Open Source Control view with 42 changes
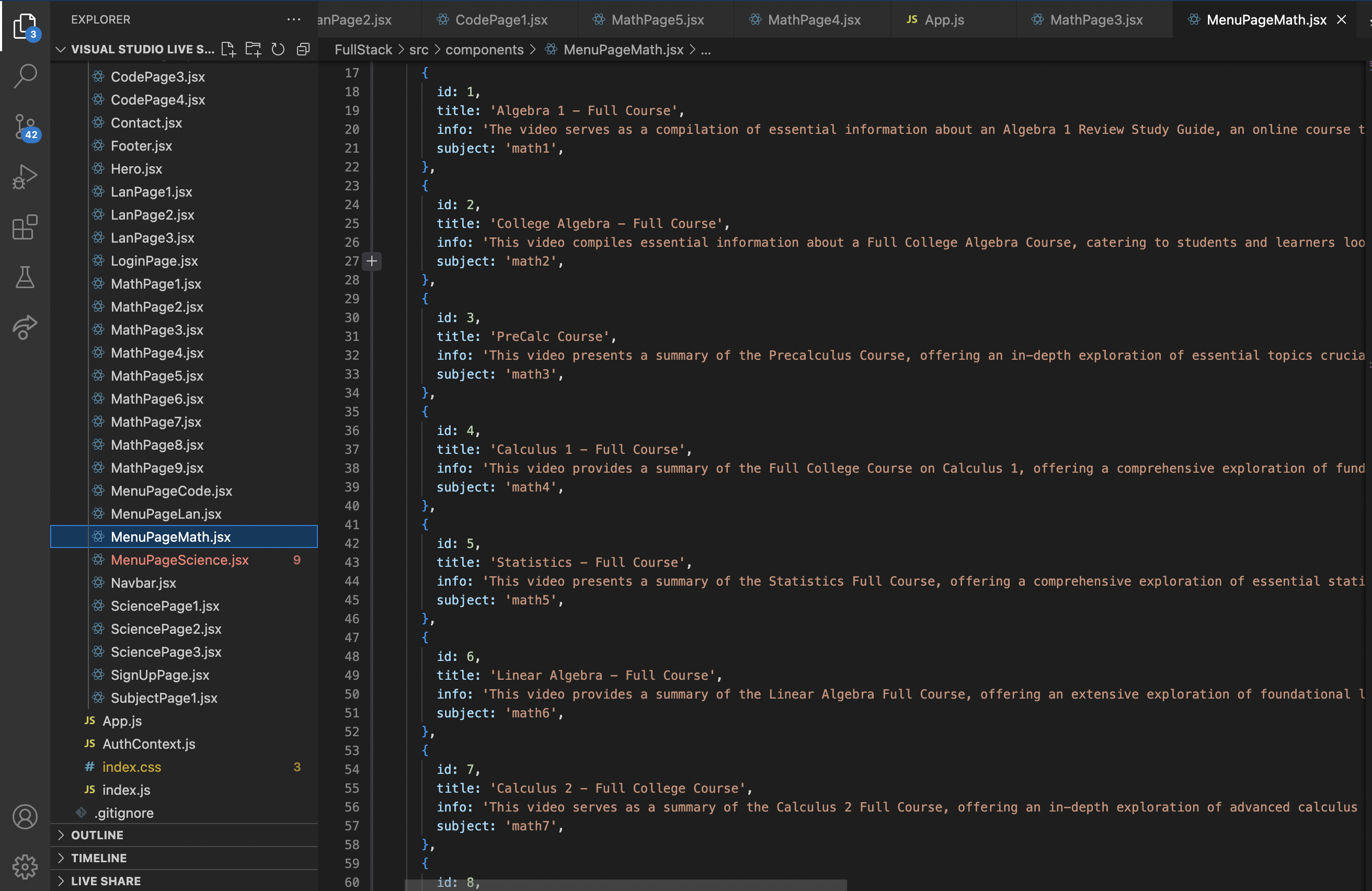This screenshot has width=1372, height=891. (25, 126)
